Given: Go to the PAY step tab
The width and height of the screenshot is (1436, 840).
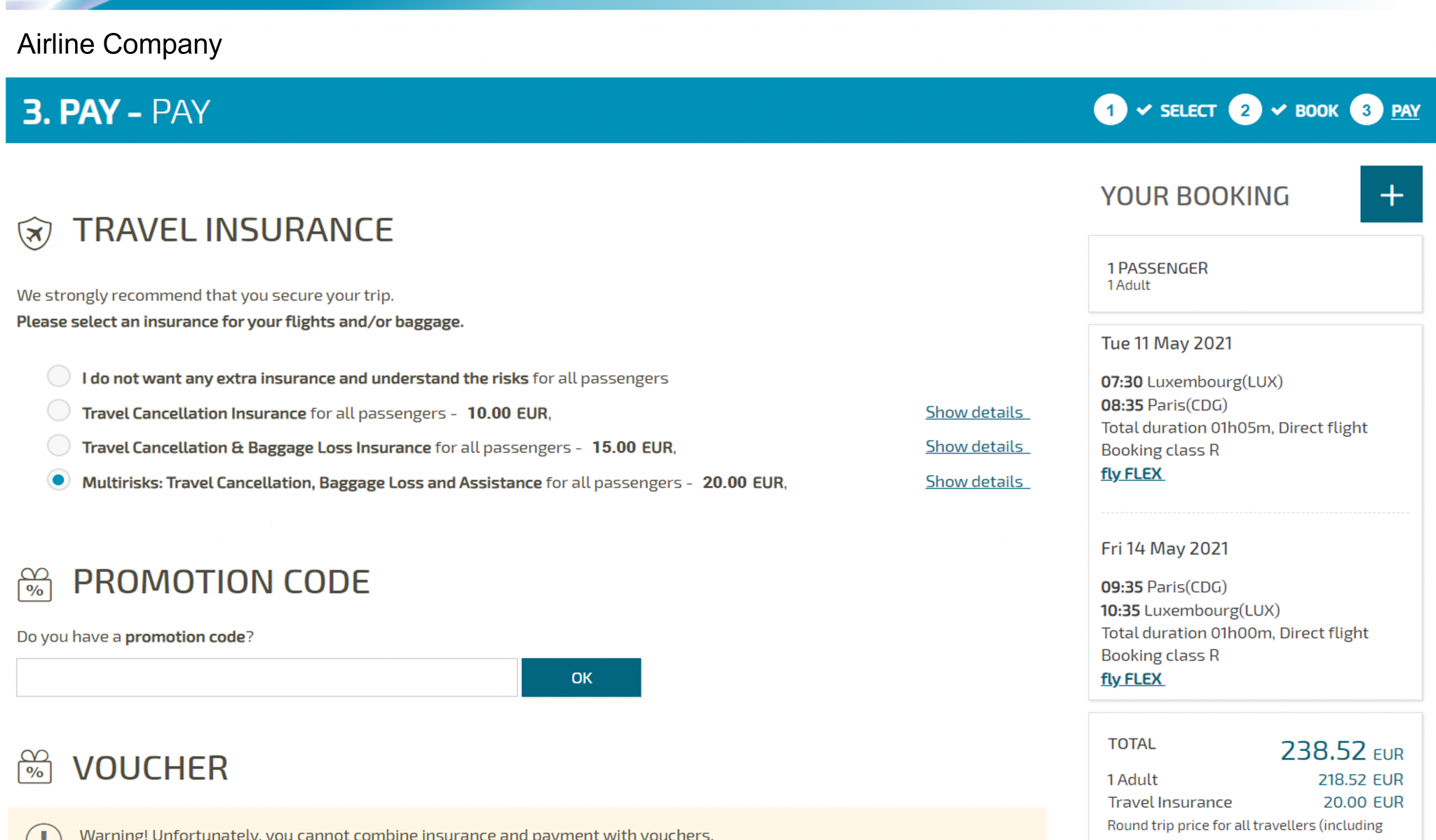Looking at the screenshot, I should (1405, 111).
